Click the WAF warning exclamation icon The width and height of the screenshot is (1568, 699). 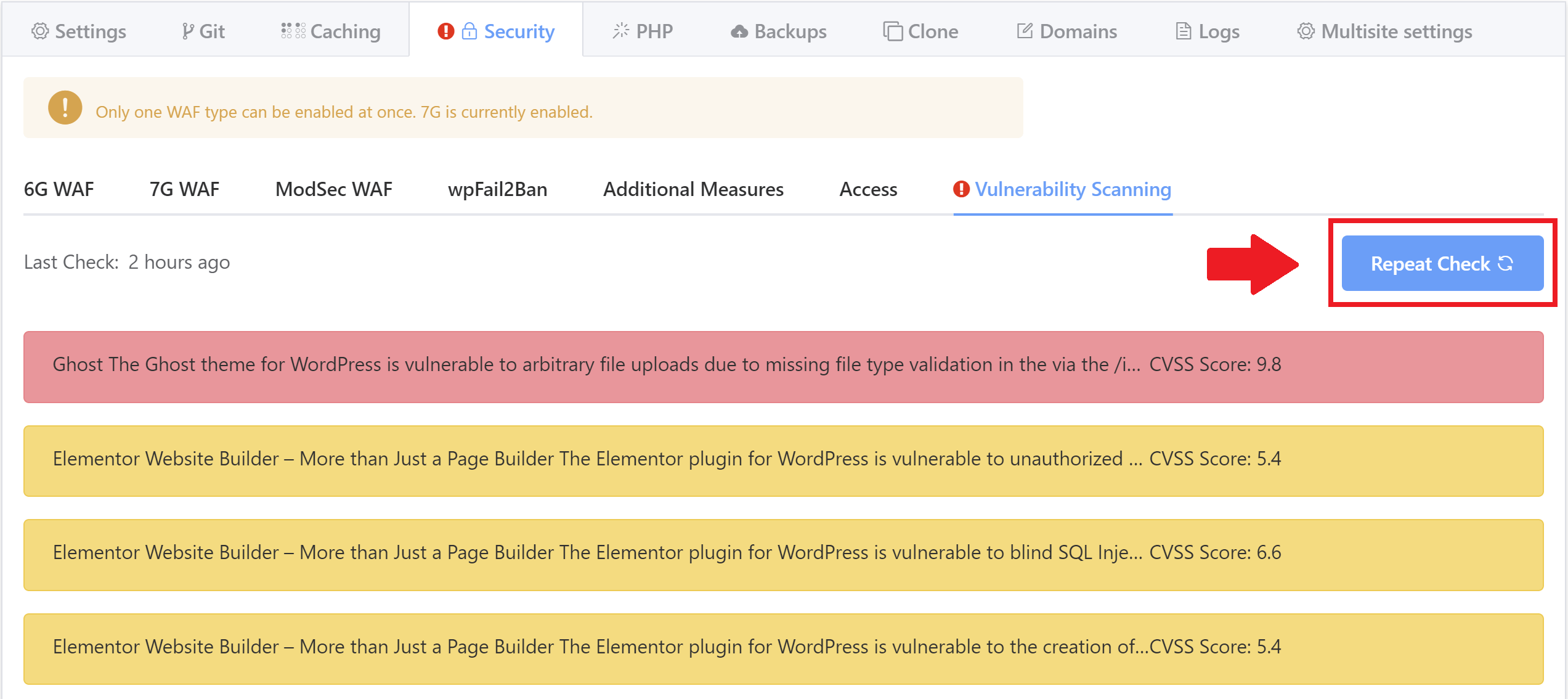pyautogui.click(x=65, y=107)
